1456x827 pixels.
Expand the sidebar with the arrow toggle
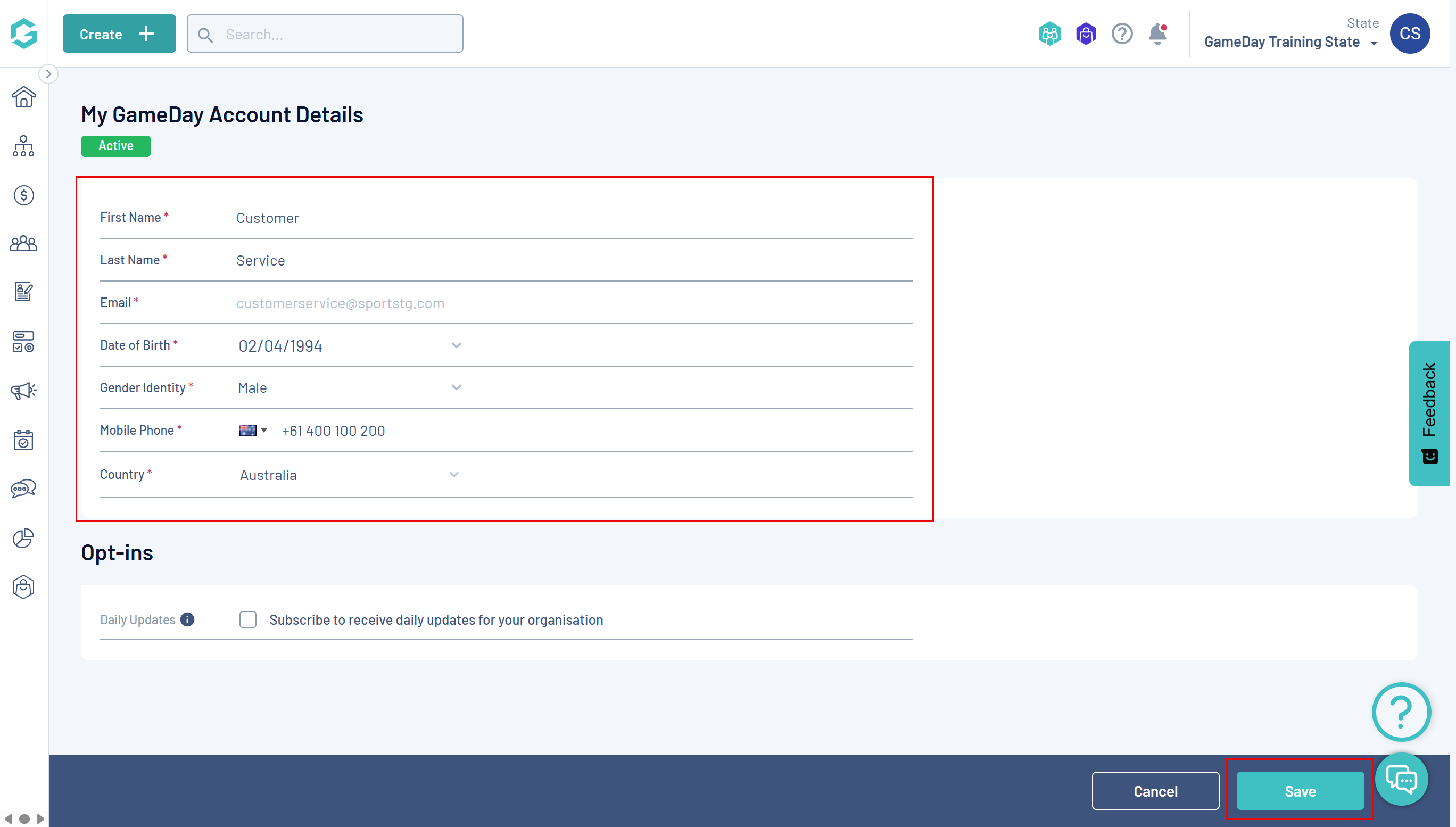48,74
